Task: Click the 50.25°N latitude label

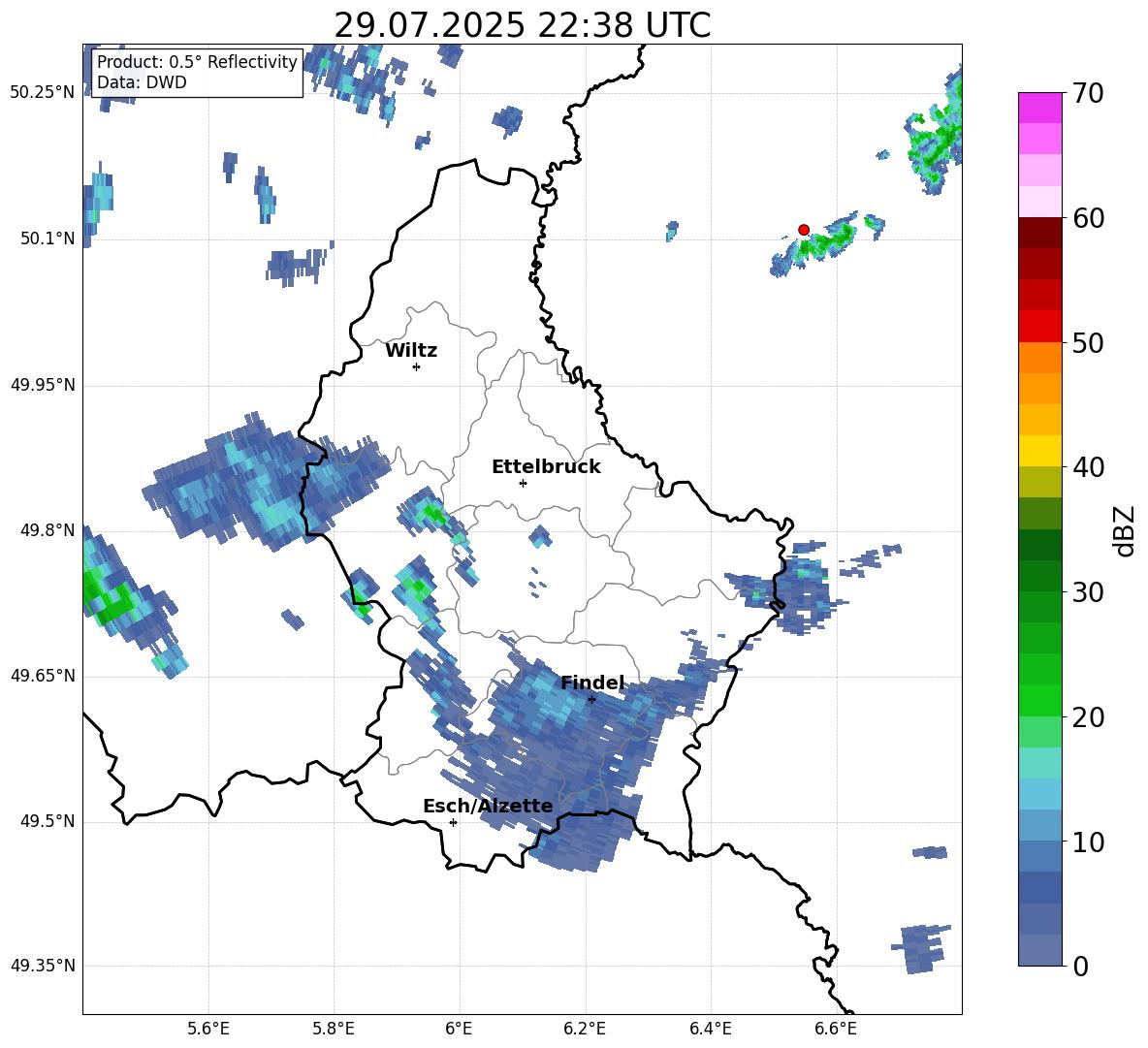Action: click(x=43, y=93)
